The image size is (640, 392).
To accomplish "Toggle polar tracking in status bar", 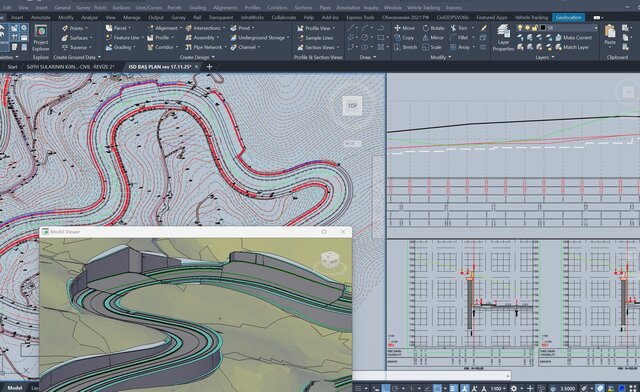I will click(395, 388).
